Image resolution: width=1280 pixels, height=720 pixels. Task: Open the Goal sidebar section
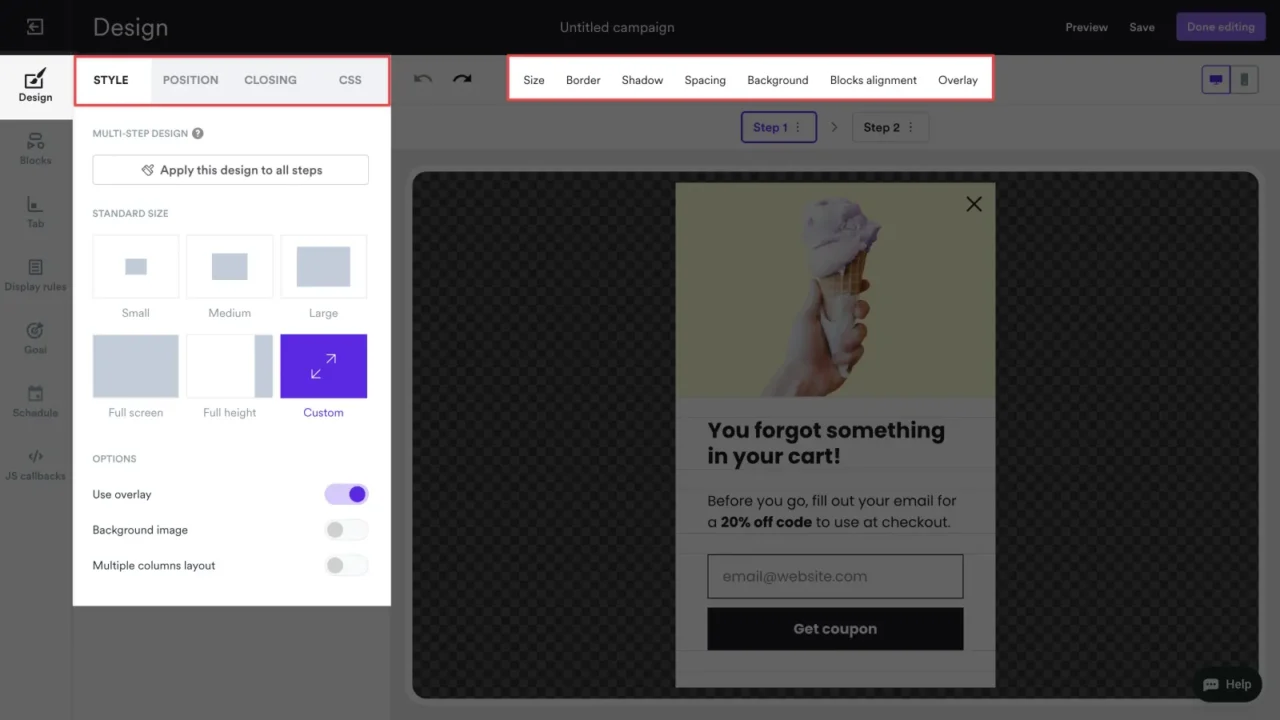click(35, 338)
